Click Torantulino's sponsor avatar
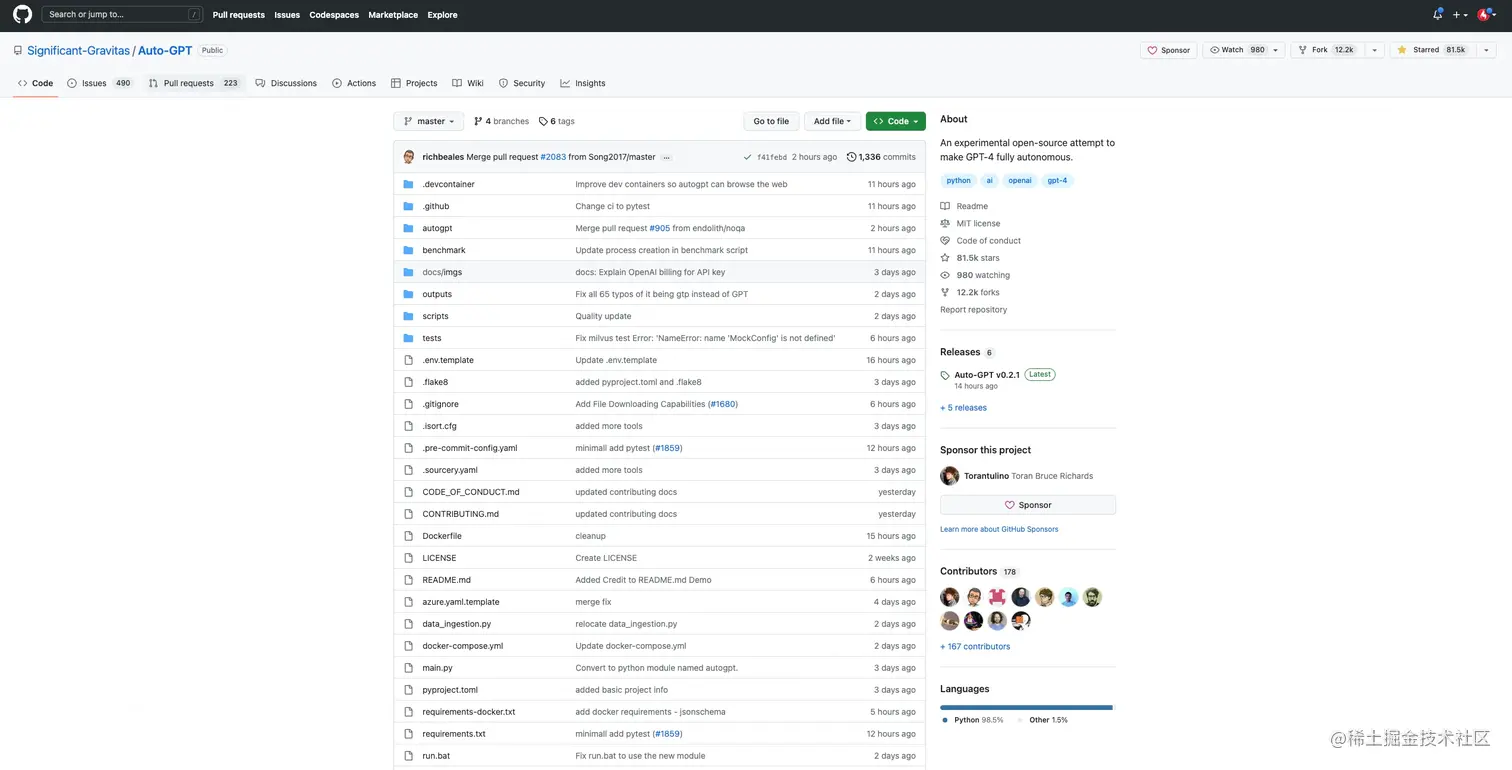The height and width of the screenshot is (770, 1512). tap(949, 476)
